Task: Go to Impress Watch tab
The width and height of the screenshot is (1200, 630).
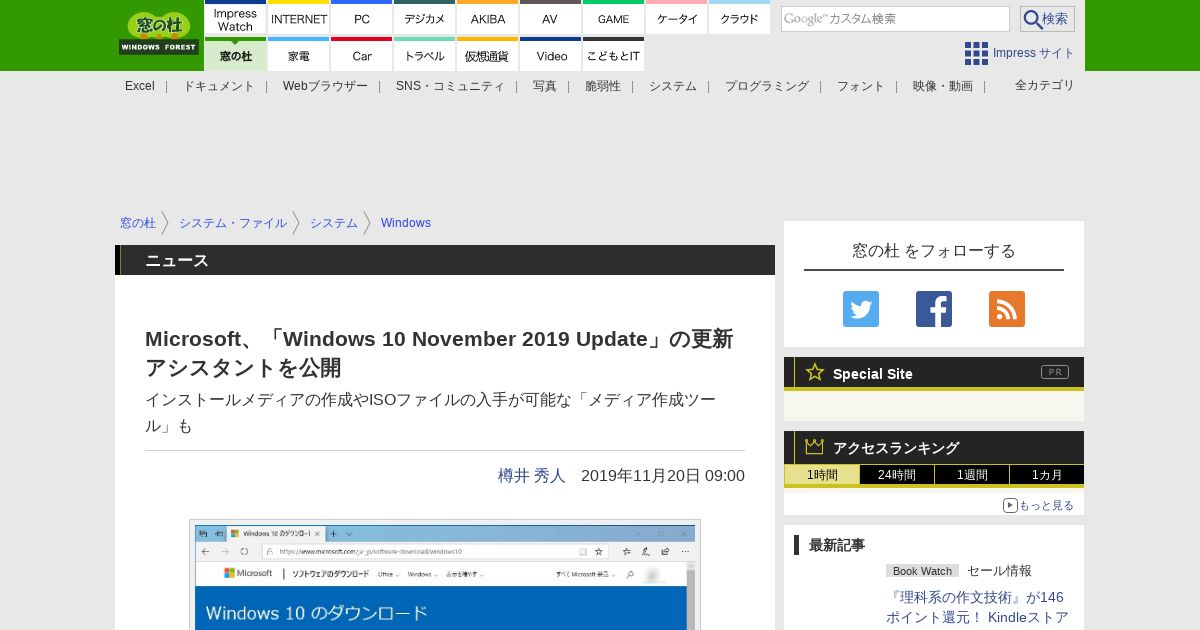Action: point(235,18)
